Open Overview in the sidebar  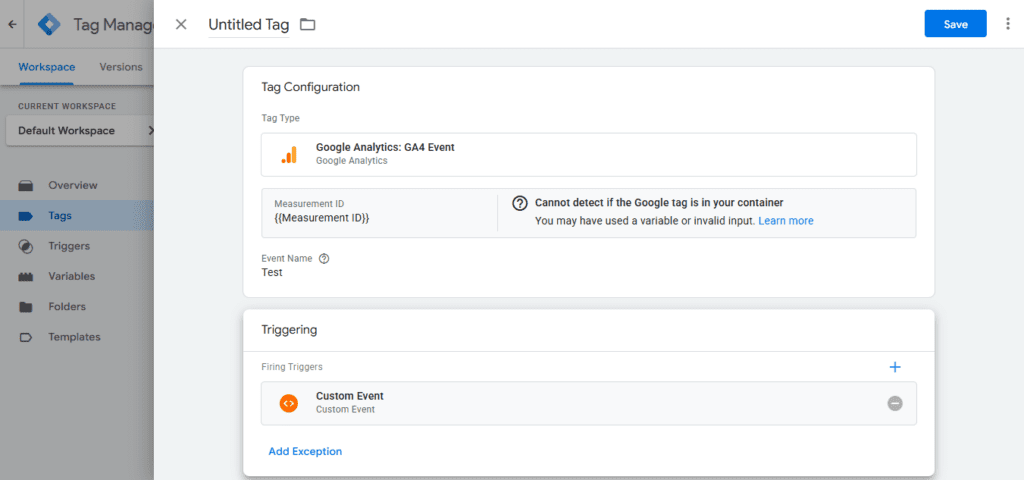(x=72, y=185)
